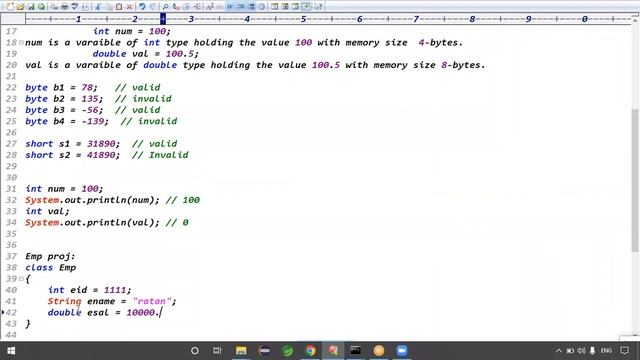The image size is (640, 360).
Task: Click the Save All toolbar icon
Action: tap(41, 7)
